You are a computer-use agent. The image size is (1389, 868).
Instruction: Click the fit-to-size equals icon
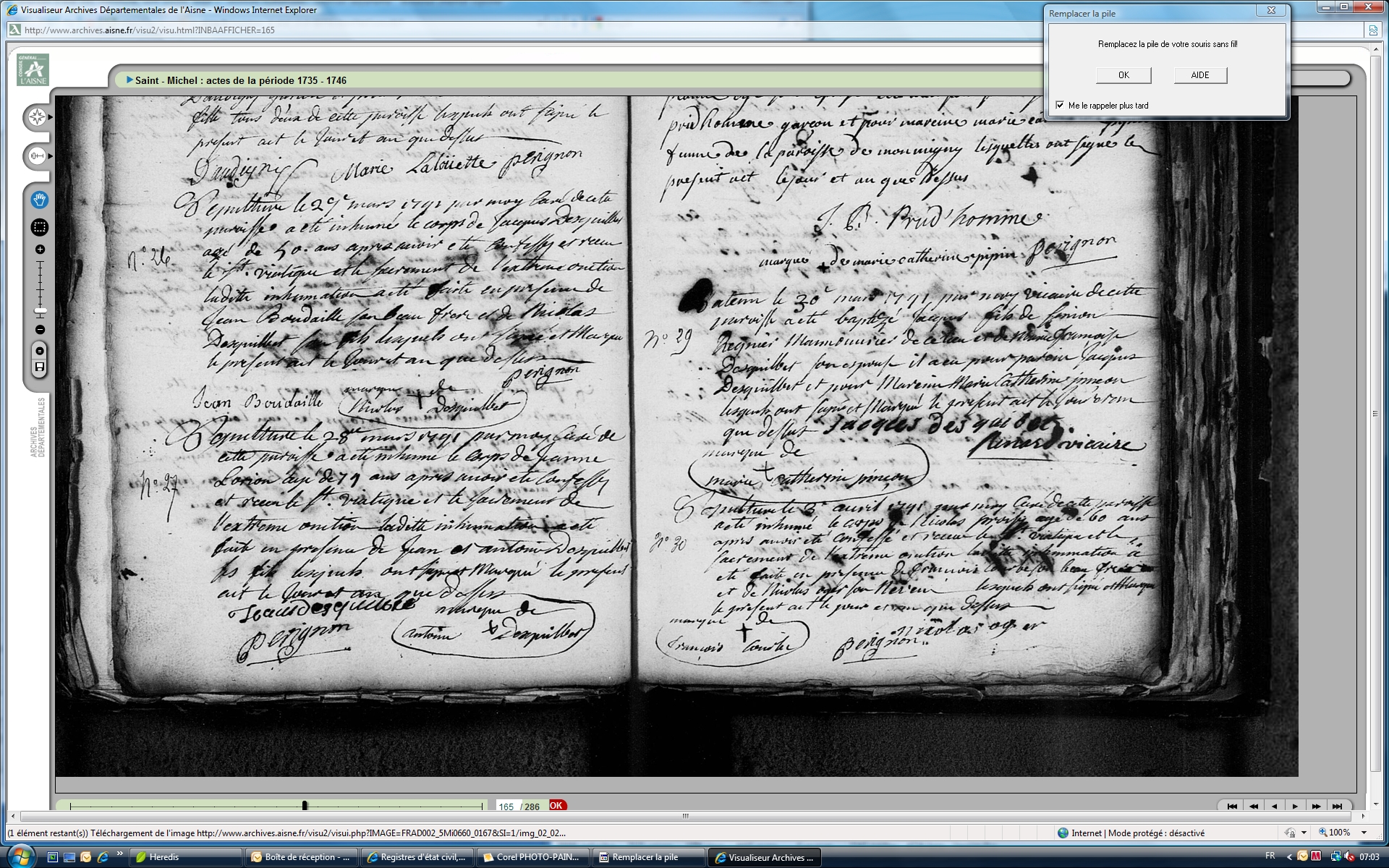[x=40, y=351]
